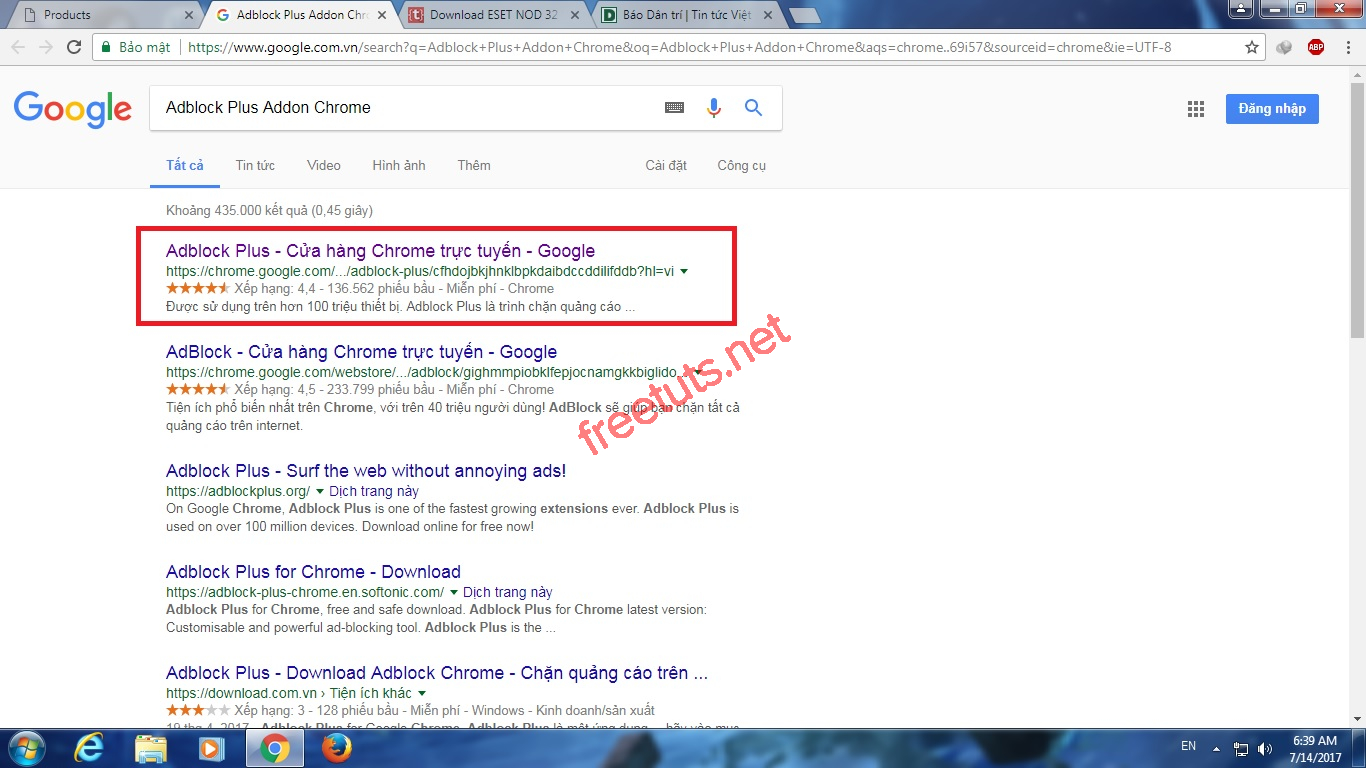
Task: Close the Products tab
Action: (189, 15)
